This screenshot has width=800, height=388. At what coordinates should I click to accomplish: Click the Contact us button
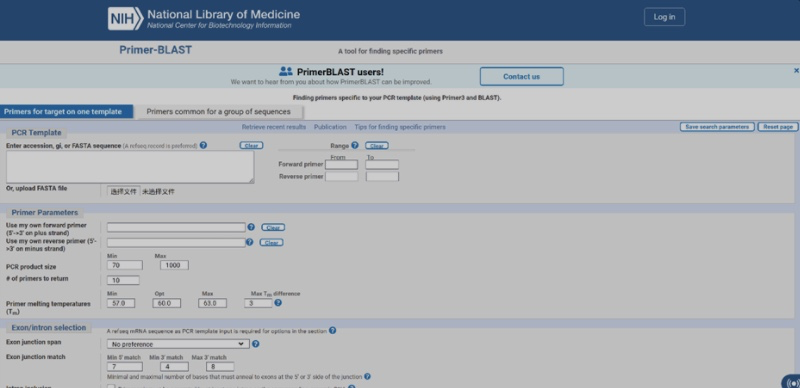(x=521, y=77)
